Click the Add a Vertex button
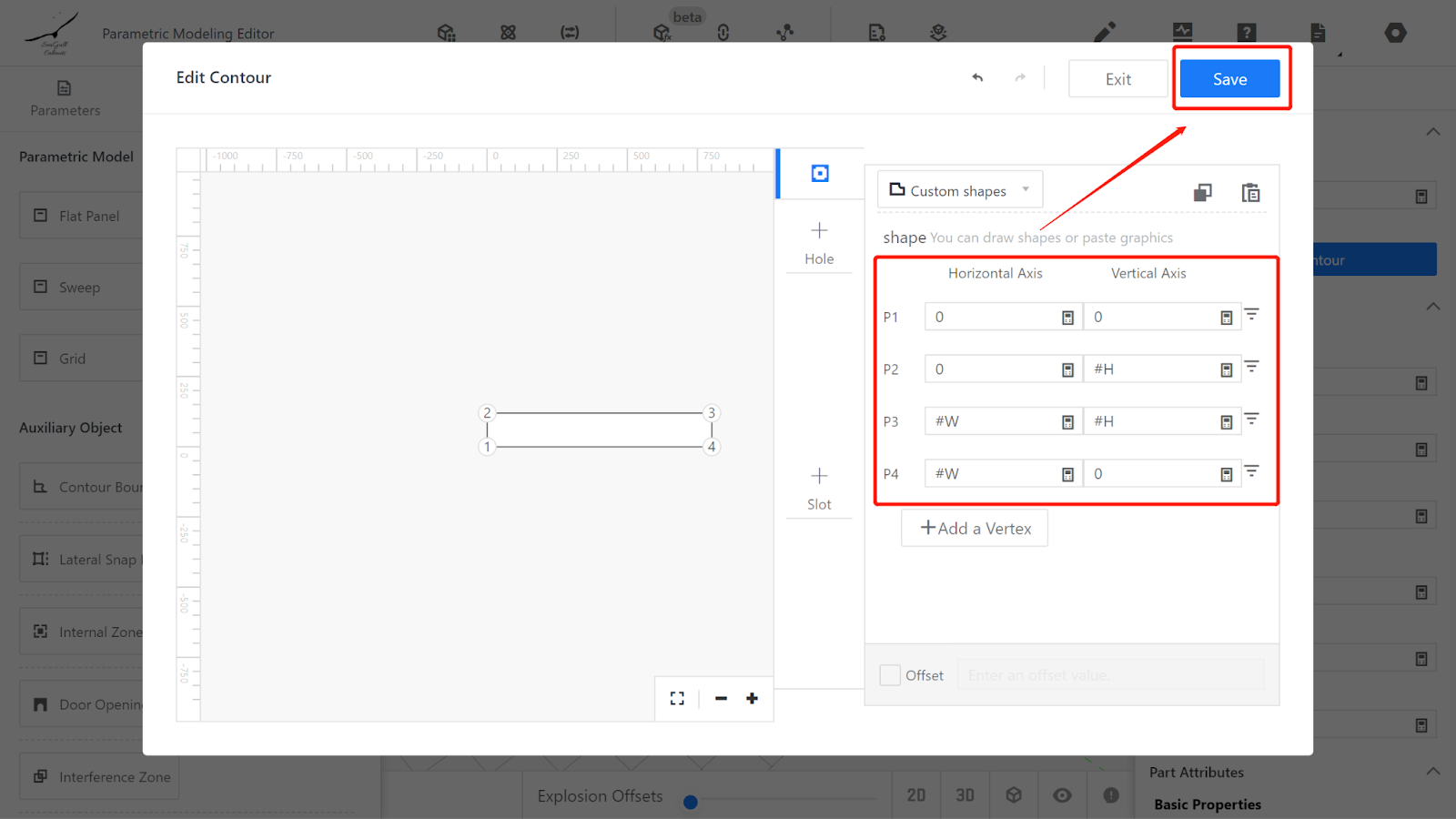 coord(975,528)
